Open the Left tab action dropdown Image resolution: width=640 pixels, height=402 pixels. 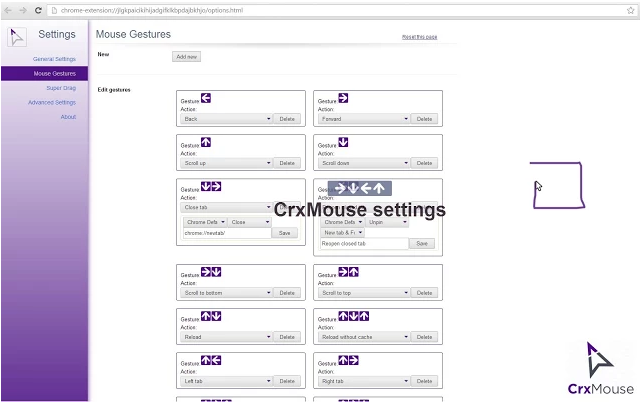[x=226, y=381]
